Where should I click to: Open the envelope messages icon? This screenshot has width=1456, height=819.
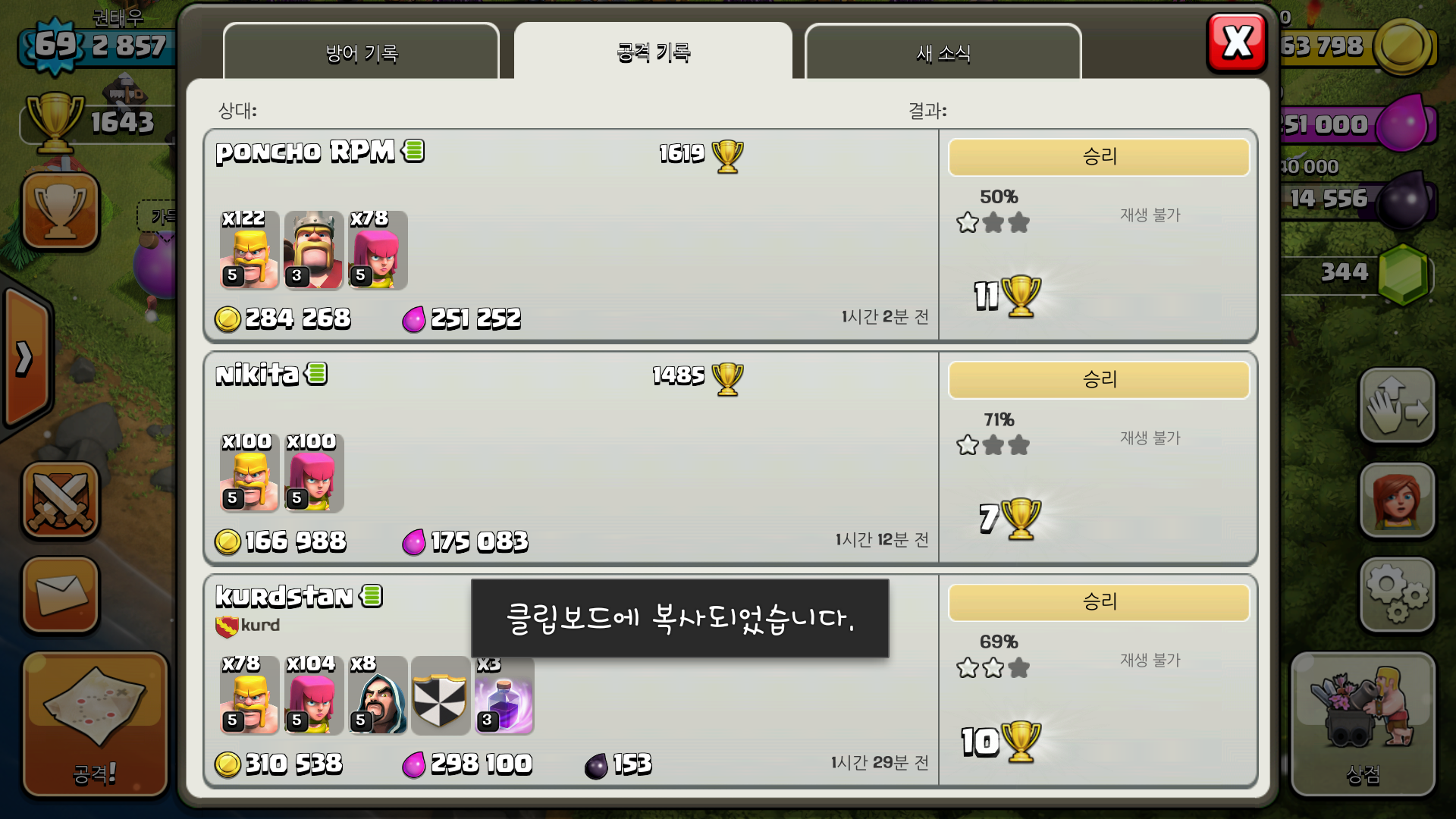61,595
